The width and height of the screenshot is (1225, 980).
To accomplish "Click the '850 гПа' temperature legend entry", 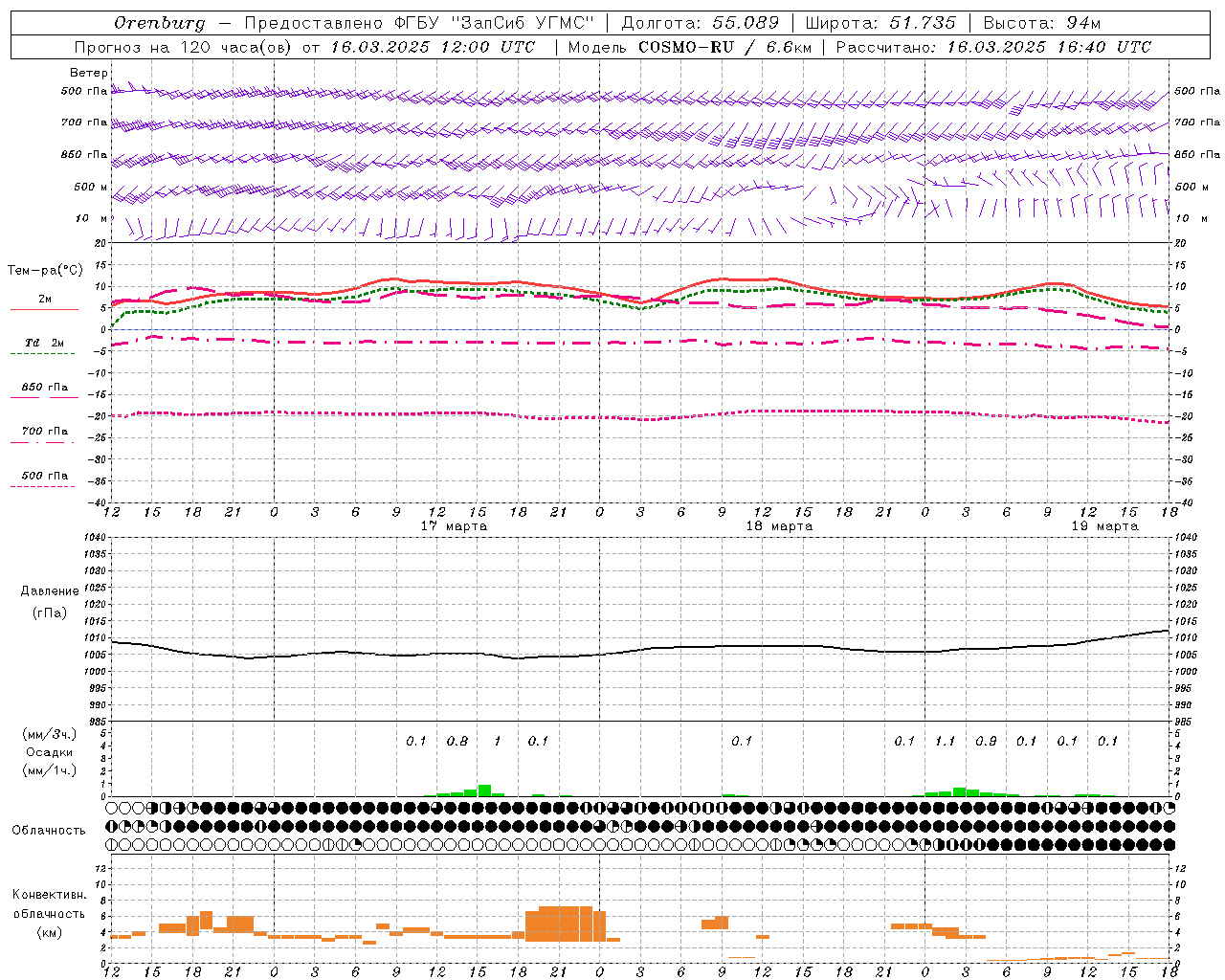I will tap(45, 388).
